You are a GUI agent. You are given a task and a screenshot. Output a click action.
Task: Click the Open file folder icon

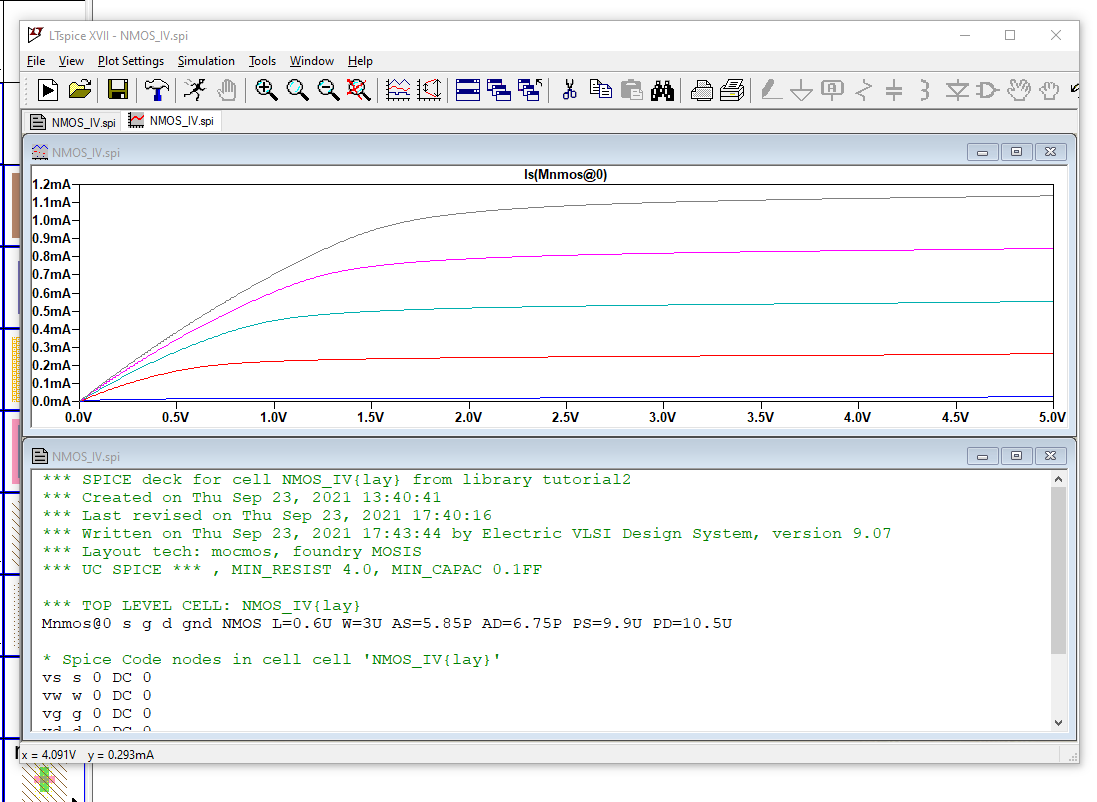click(x=80, y=90)
